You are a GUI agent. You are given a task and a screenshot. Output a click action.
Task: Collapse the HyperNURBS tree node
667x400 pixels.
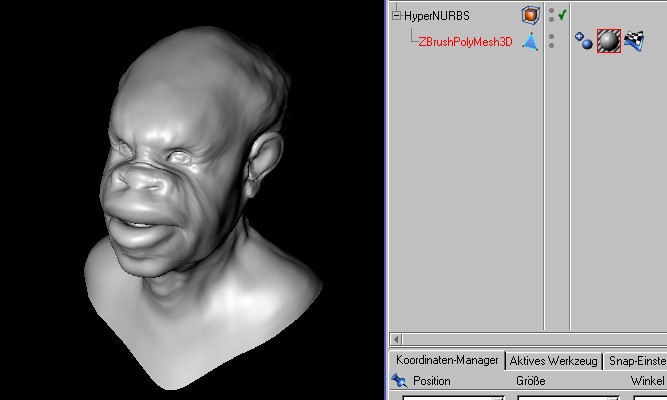[x=396, y=16]
